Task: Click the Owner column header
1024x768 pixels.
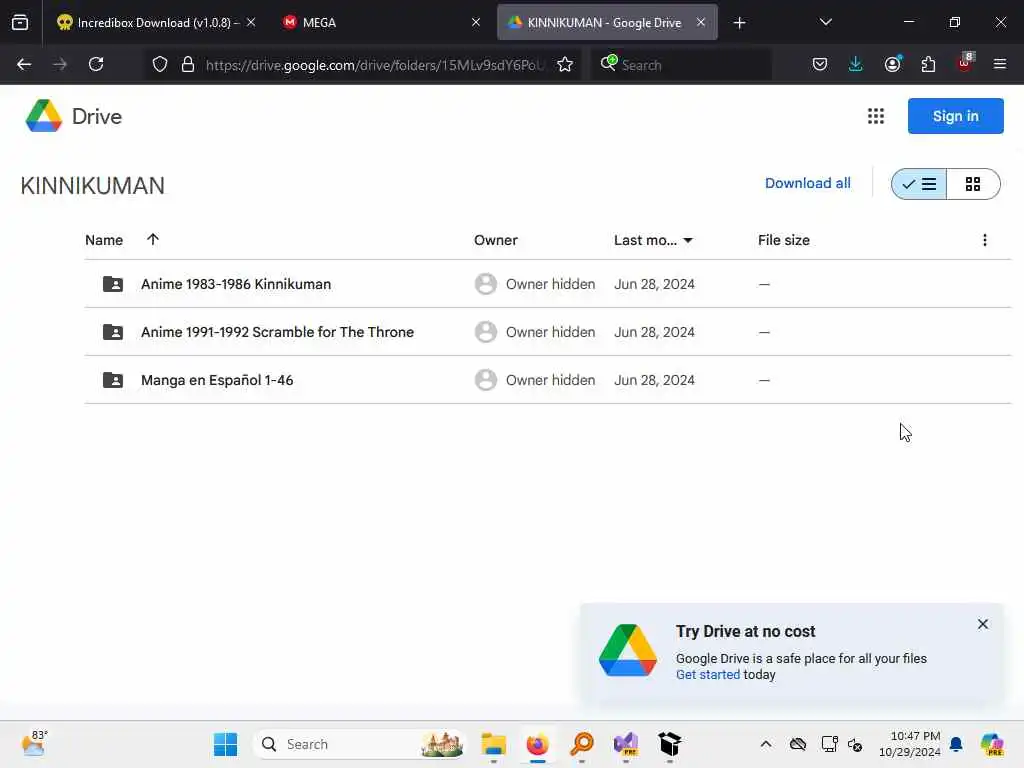Action: 496,240
